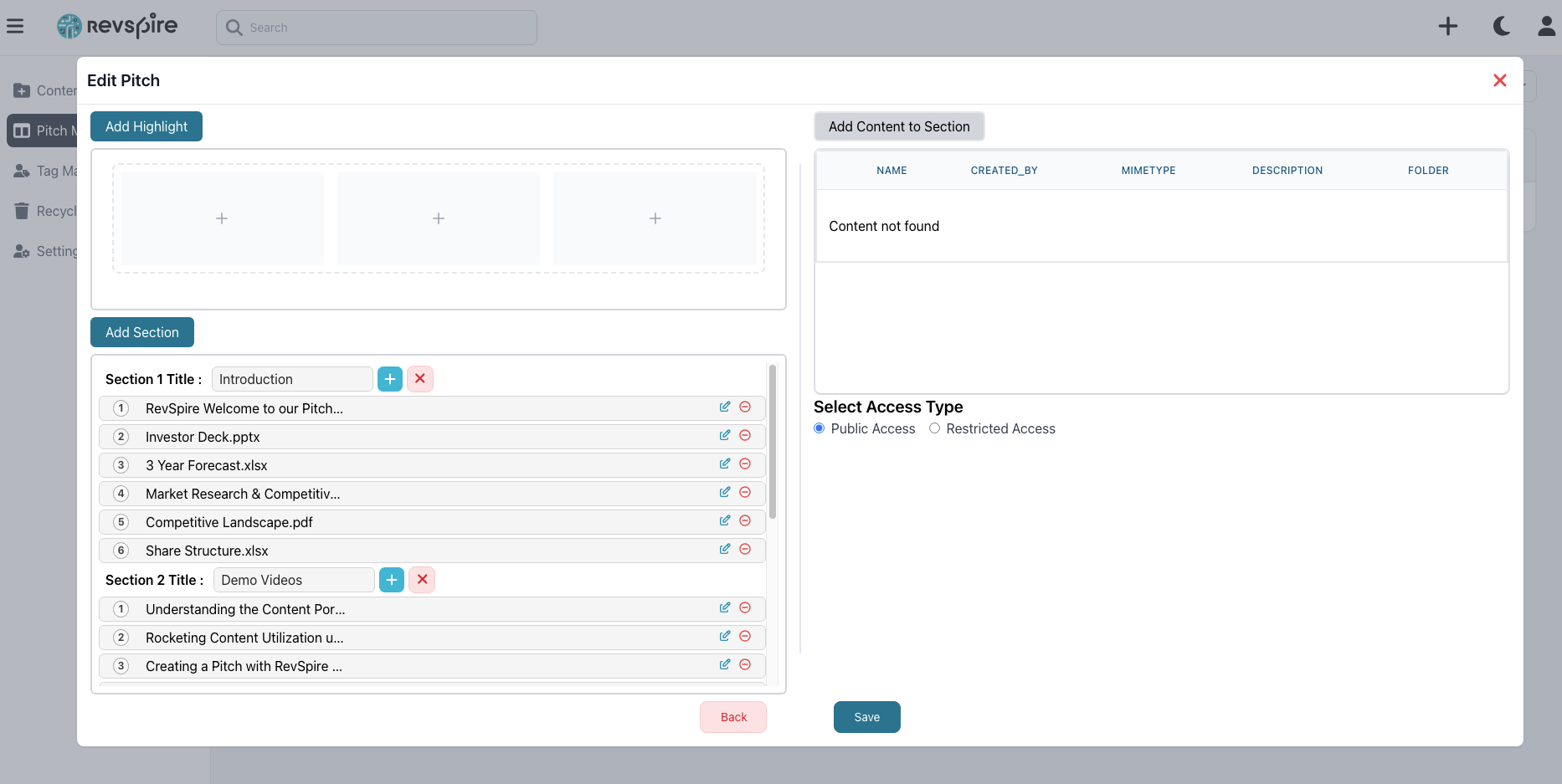Open Recycle Bin from the sidebar icon
The height and width of the screenshot is (784, 1562).
[x=21, y=211]
